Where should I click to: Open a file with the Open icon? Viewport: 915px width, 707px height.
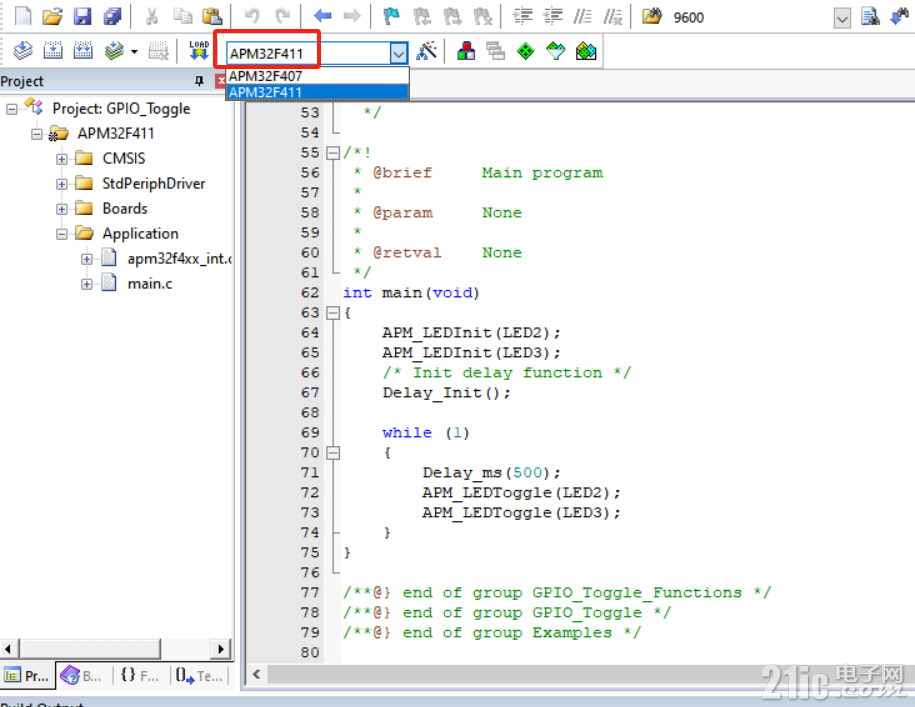(x=53, y=16)
